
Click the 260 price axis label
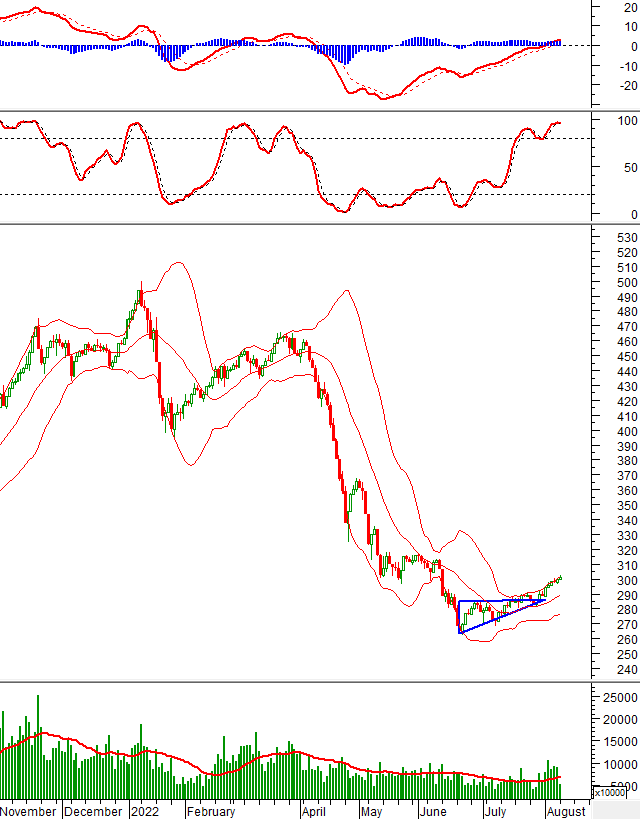tap(627, 640)
